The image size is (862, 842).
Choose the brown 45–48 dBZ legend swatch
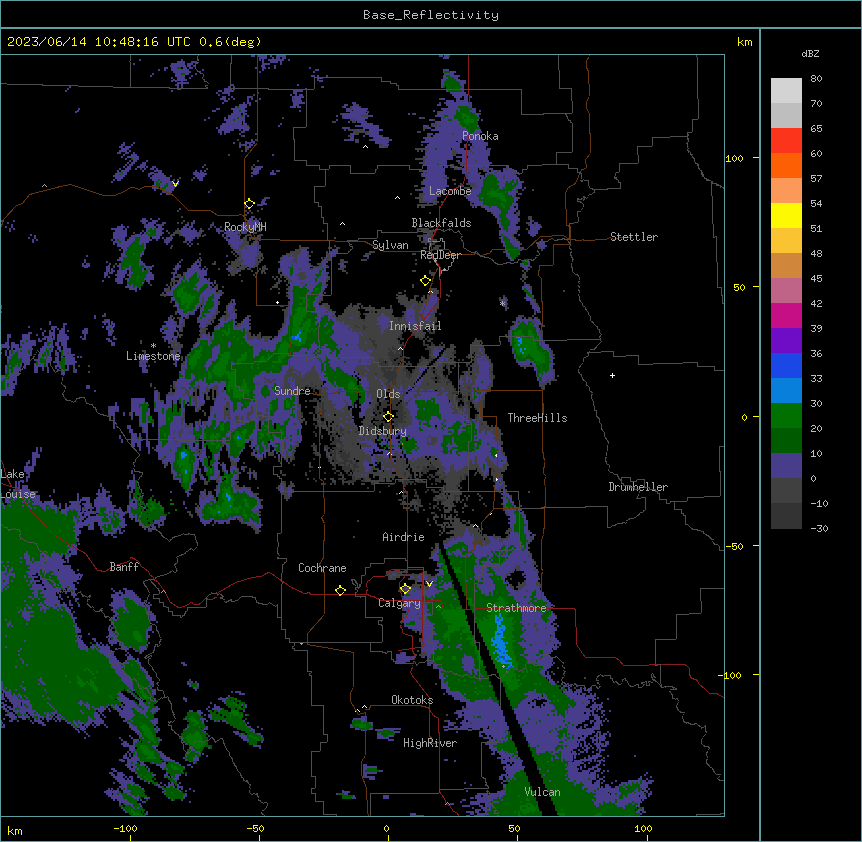pos(786,265)
